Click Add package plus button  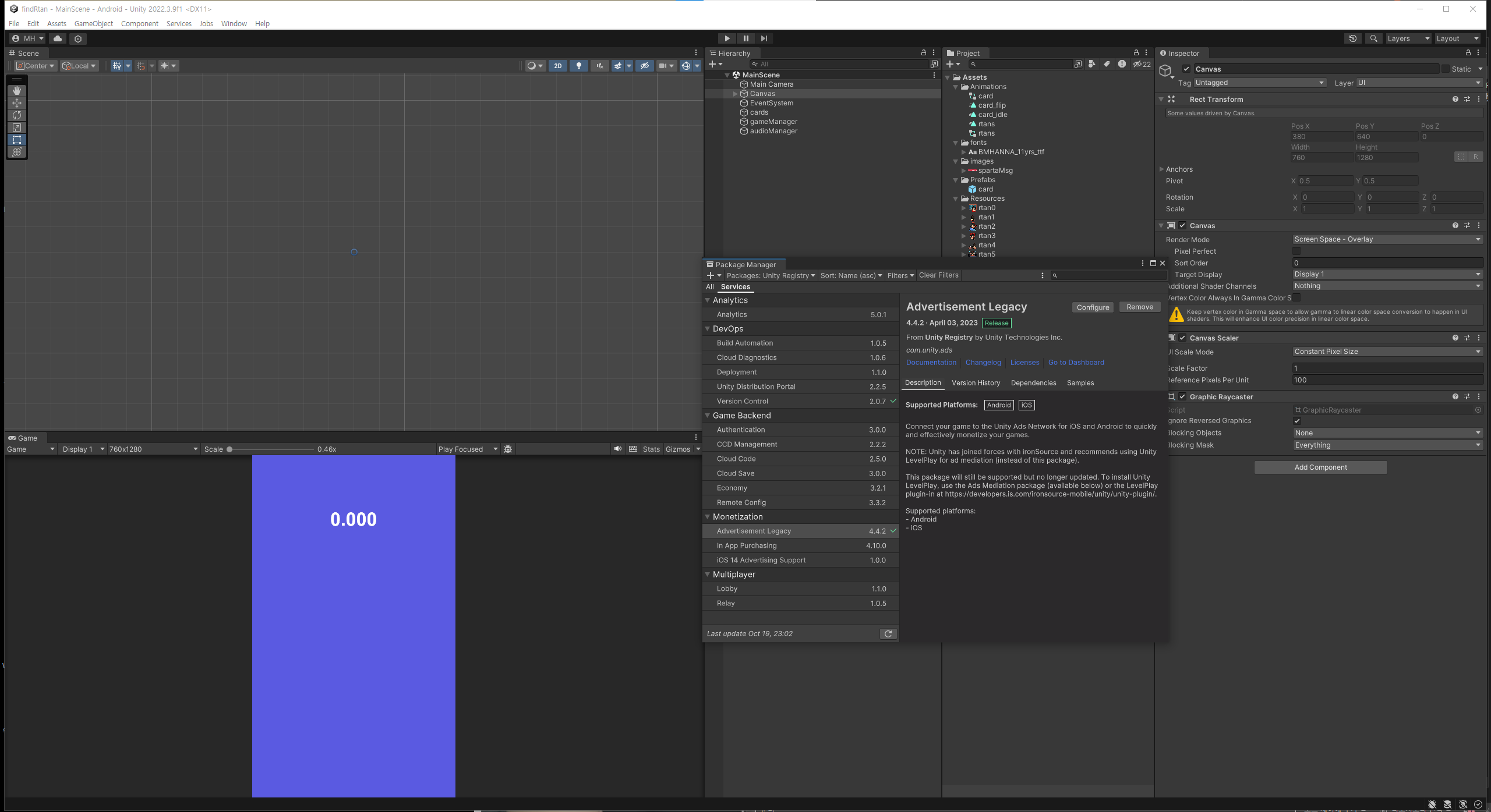(714, 275)
